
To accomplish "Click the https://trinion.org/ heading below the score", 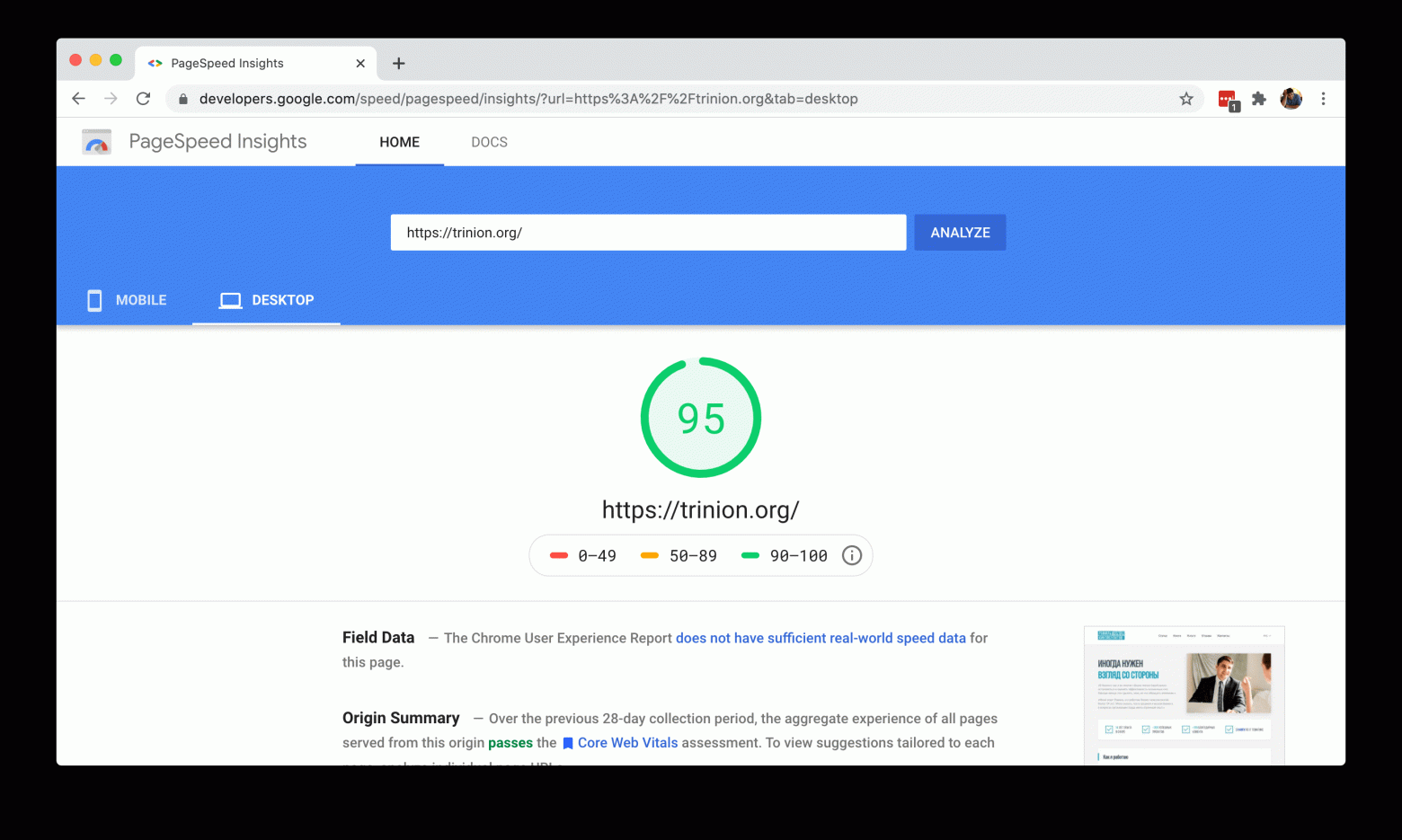I will pyautogui.click(x=700, y=509).
